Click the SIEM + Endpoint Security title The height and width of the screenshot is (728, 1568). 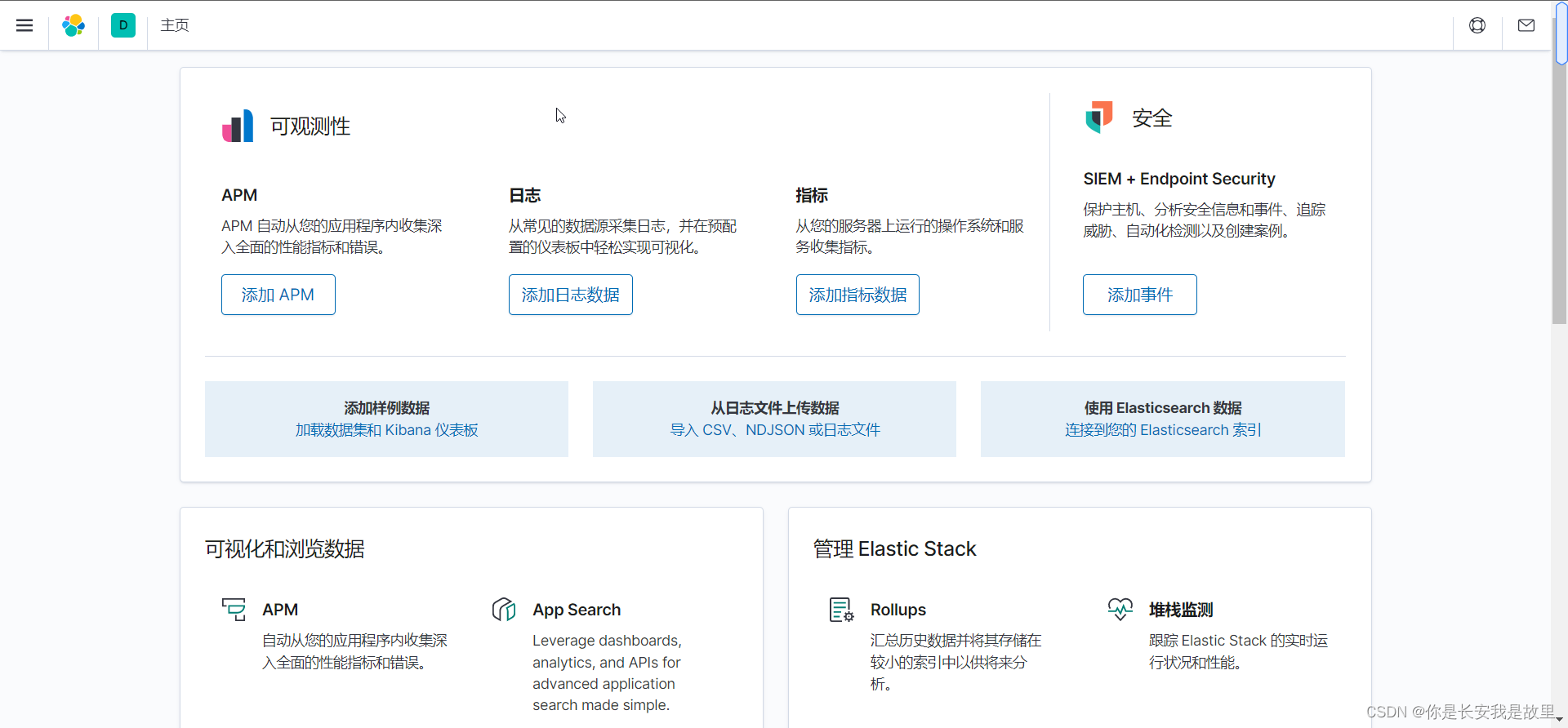pos(1179,179)
